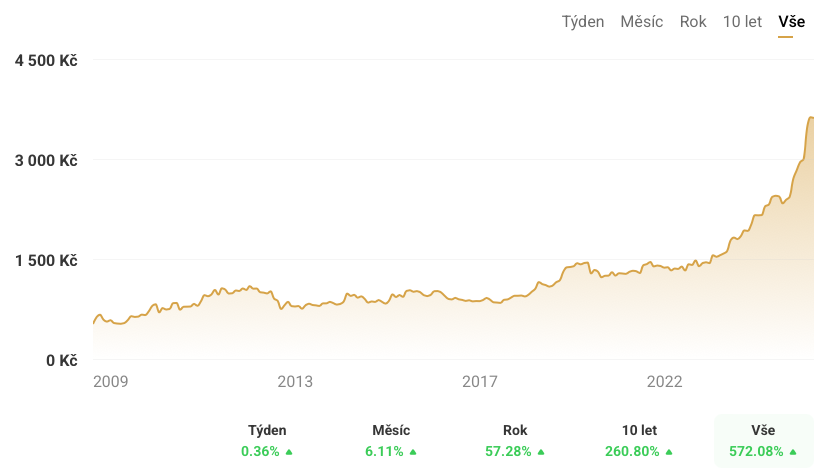The height and width of the screenshot is (472, 817).
Task: Click the 10 let 260.80% summary cell
Action: [x=639, y=441]
